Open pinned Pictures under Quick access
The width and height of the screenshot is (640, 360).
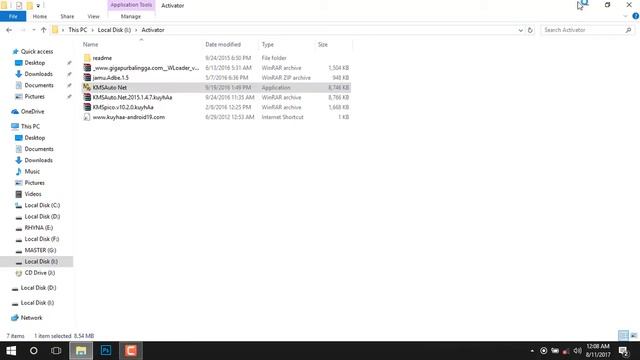pyautogui.click(x=34, y=96)
